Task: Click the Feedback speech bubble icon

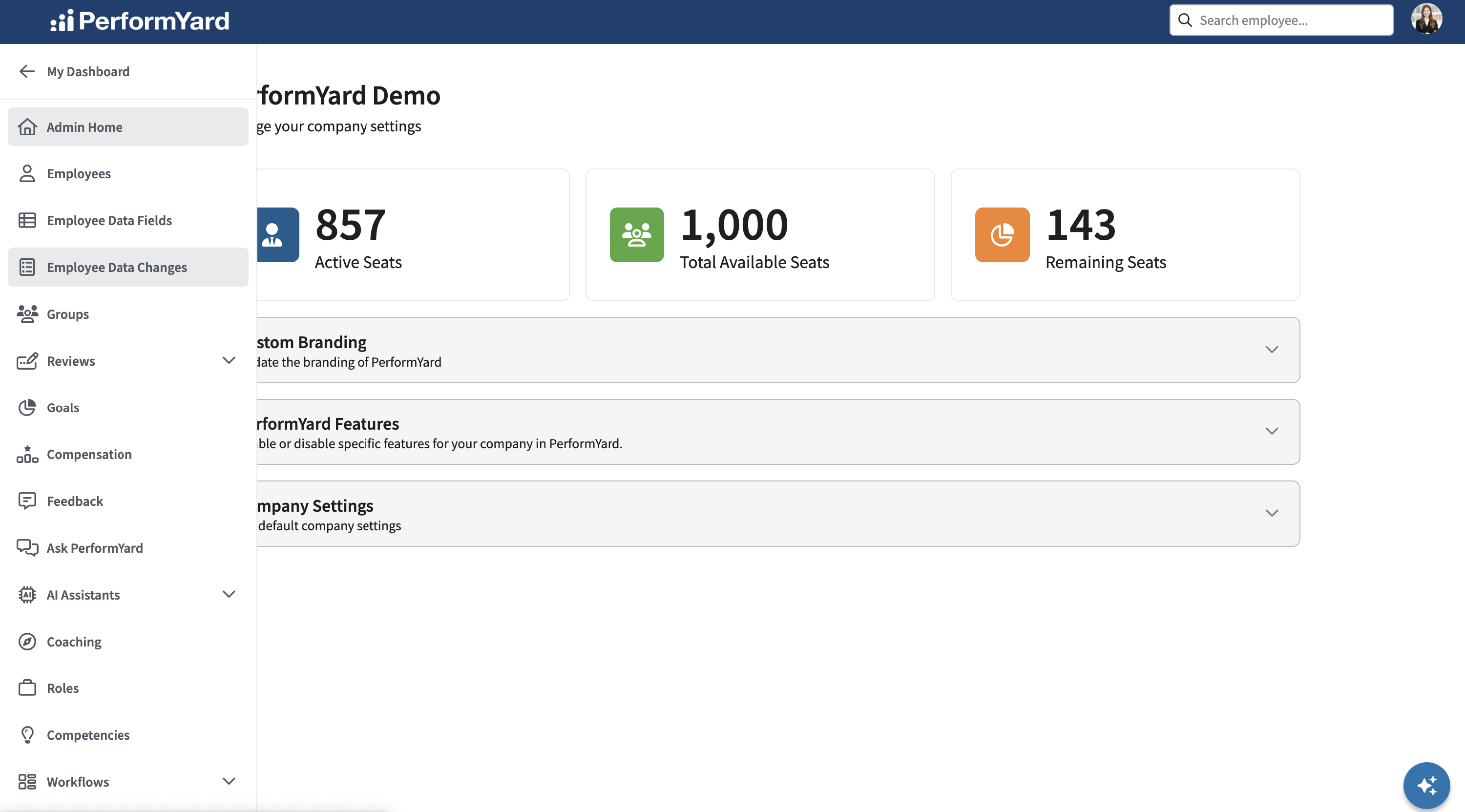Action: coord(27,501)
